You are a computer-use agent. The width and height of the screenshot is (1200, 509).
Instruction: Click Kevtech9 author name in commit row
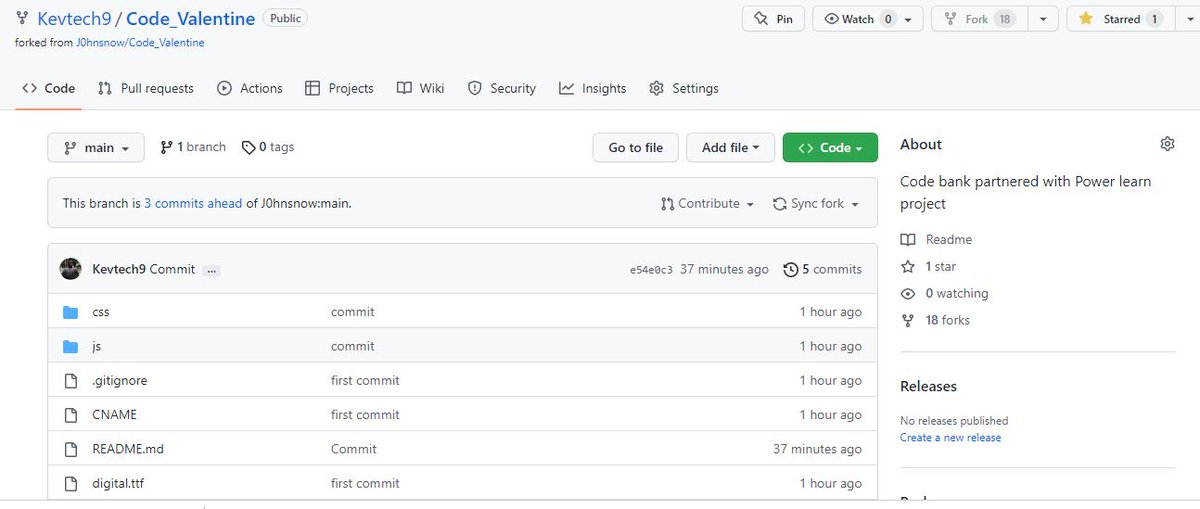point(119,269)
